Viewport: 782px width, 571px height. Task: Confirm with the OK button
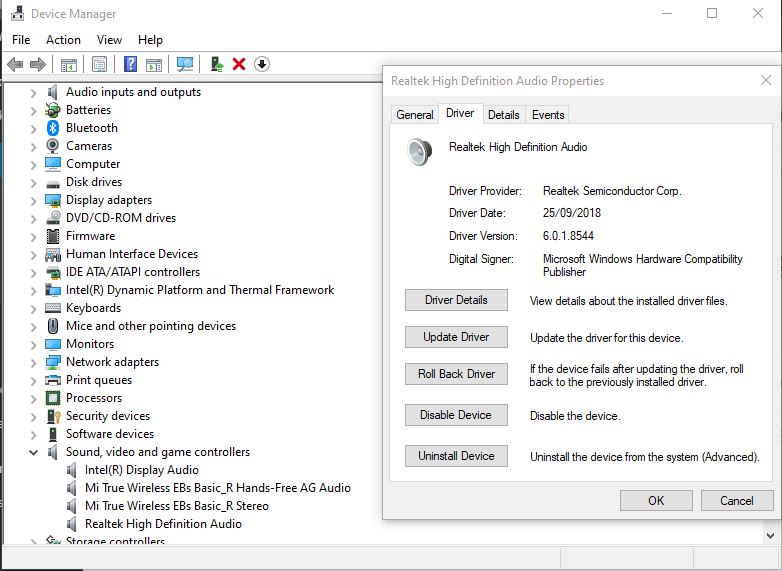pyautogui.click(x=656, y=500)
